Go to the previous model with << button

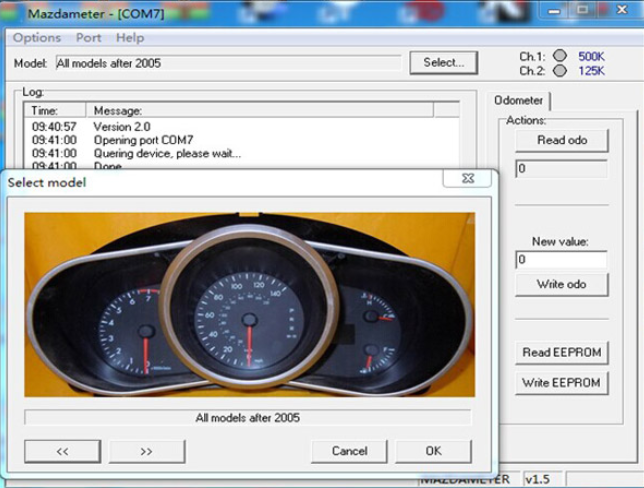(x=62, y=451)
